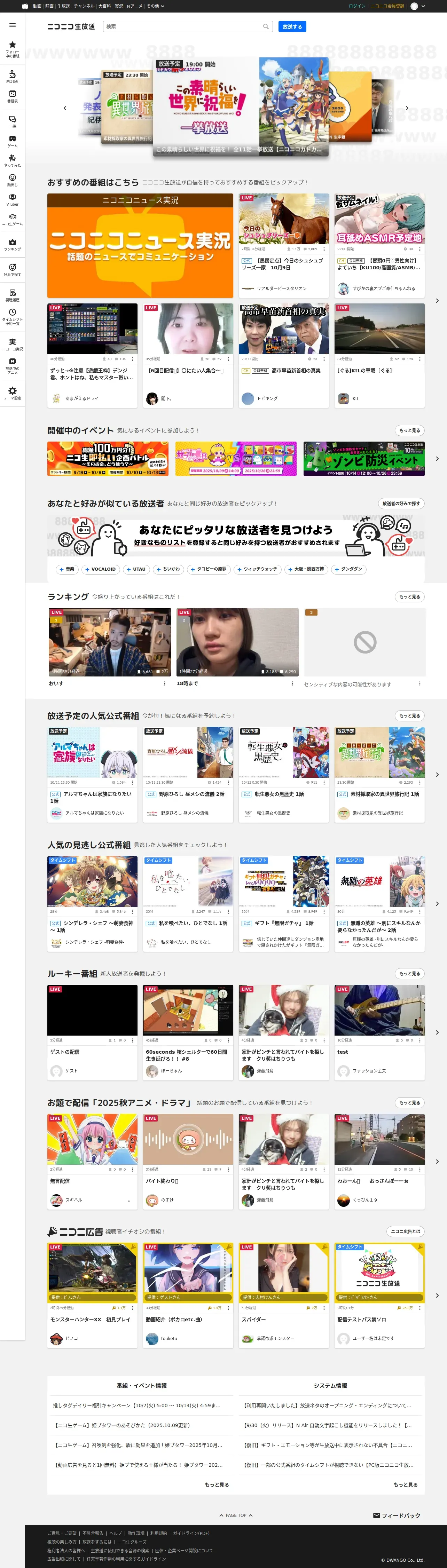Click もっと見る beside 開催中のイベント
This screenshot has width=447, height=1568.
(409, 430)
